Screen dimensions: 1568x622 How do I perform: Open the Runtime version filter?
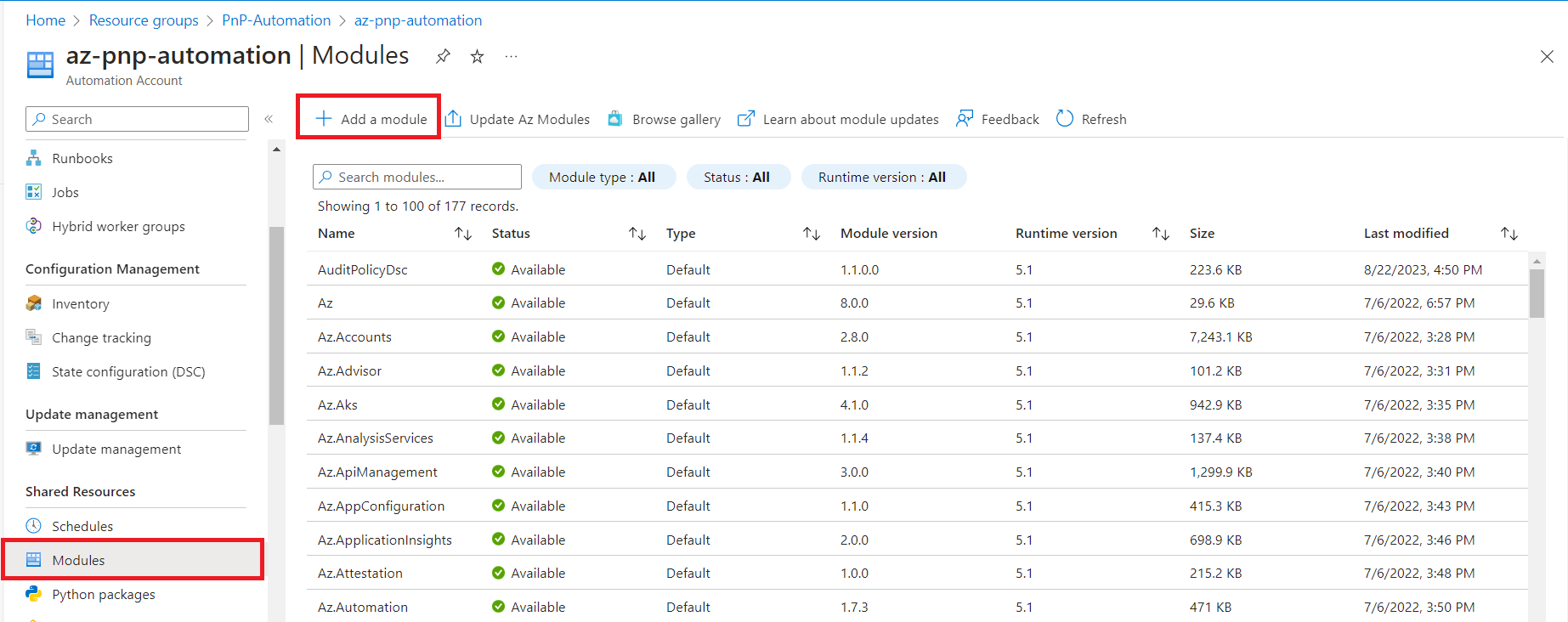[882, 177]
